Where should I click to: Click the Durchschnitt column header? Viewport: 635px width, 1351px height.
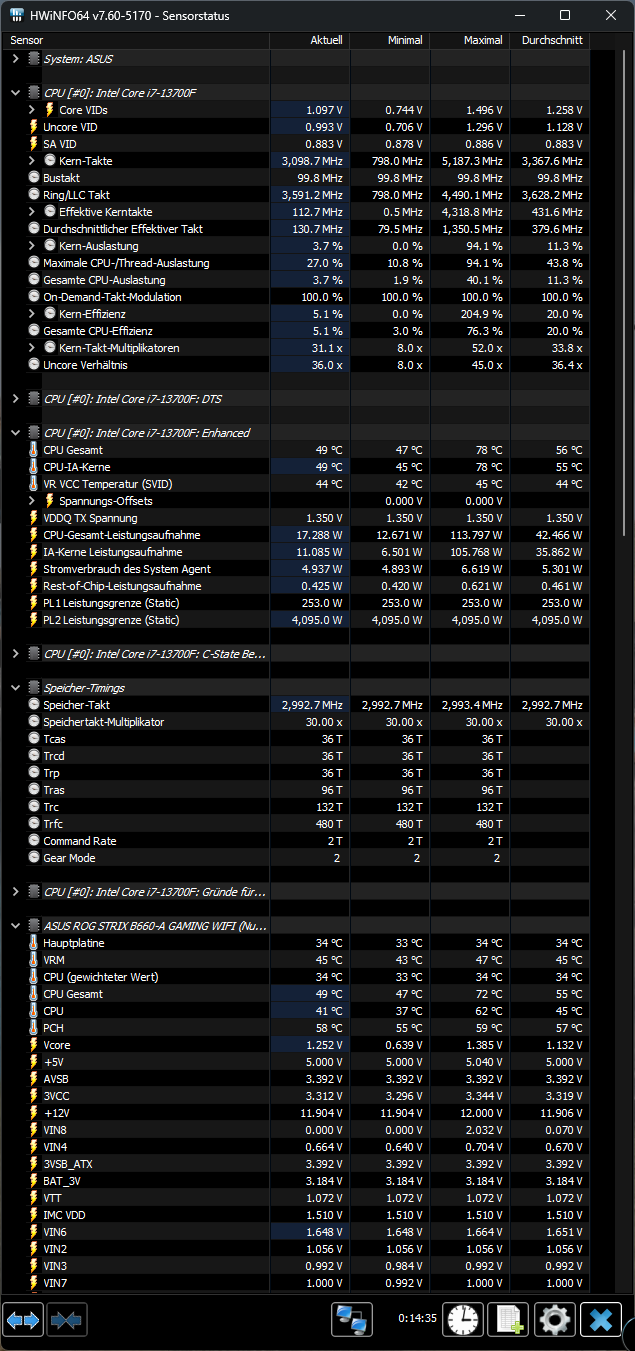pos(550,40)
